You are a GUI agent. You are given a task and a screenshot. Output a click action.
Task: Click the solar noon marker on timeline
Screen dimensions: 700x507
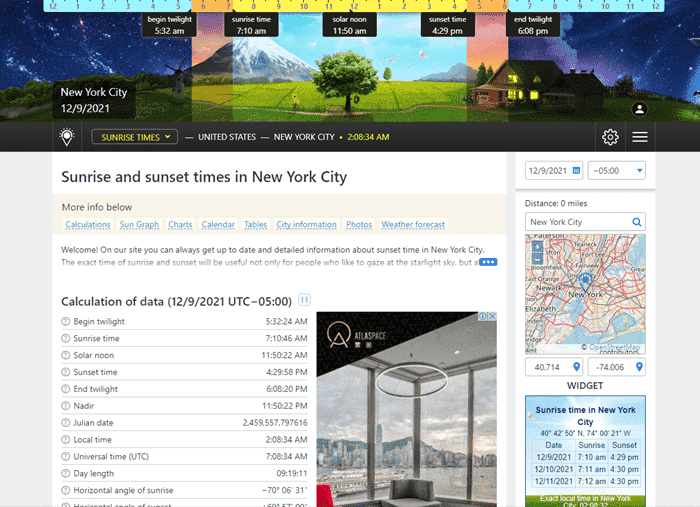349,25
